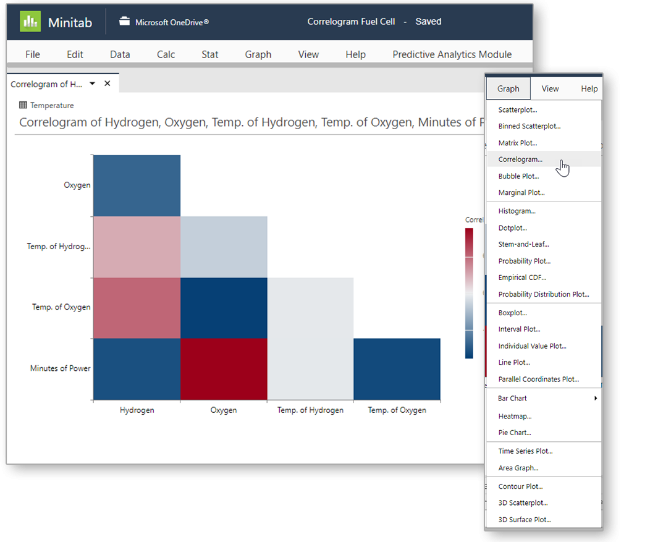Click the View item in popup menu header
This screenshot has width=658, height=542.
550,89
